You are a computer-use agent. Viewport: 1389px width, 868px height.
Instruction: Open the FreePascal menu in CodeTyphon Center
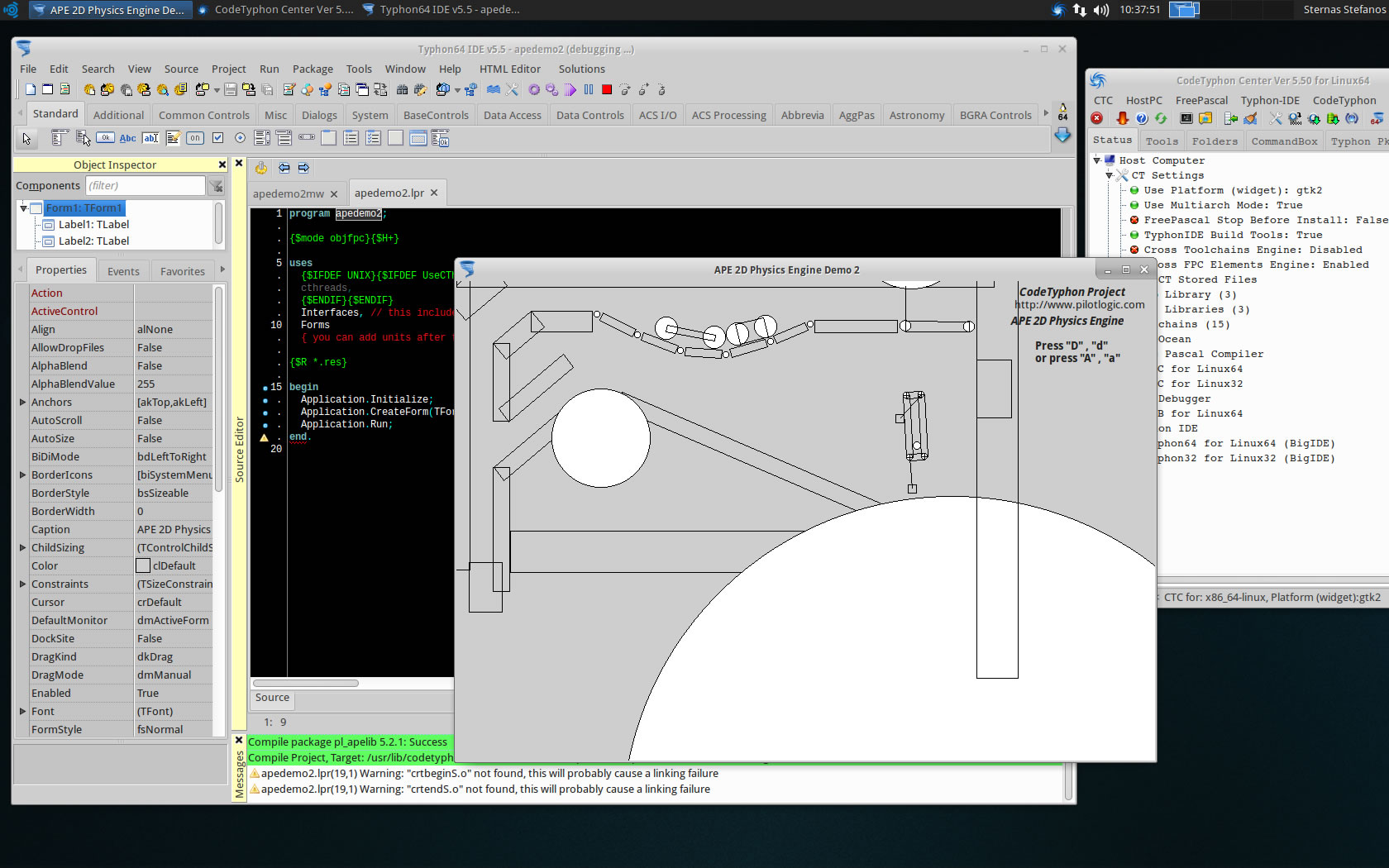click(x=1201, y=100)
